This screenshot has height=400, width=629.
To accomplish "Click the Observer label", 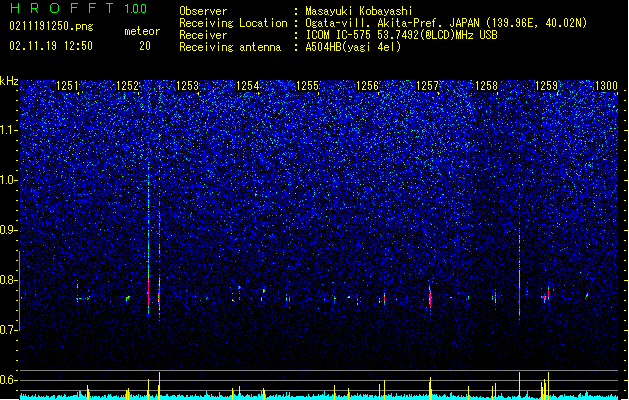I will [x=203, y=11].
